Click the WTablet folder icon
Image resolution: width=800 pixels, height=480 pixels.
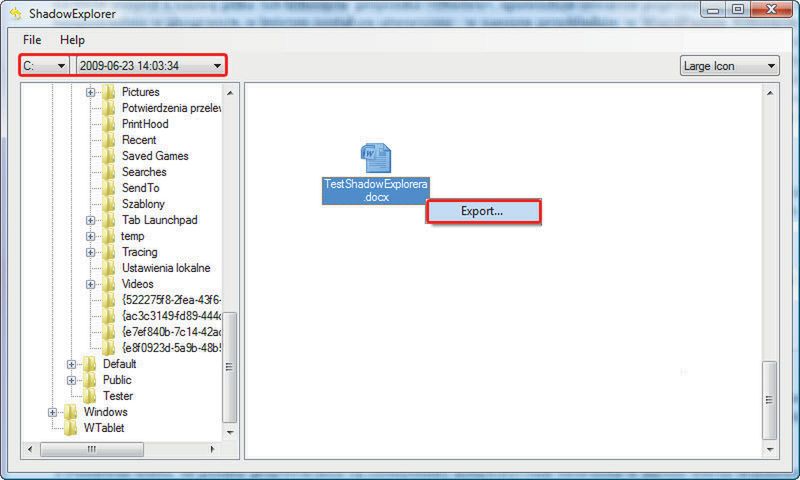70,428
